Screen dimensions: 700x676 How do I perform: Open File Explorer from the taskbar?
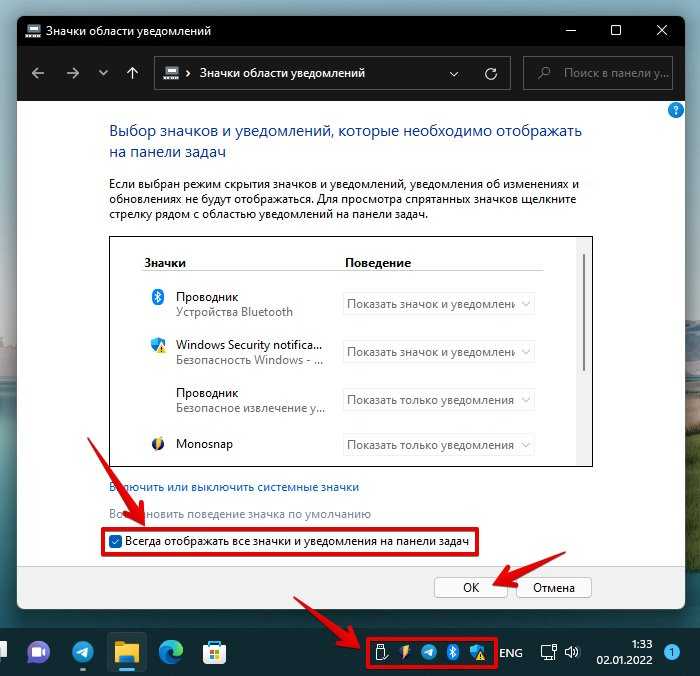pyautogui.click(x=127, y=653)
